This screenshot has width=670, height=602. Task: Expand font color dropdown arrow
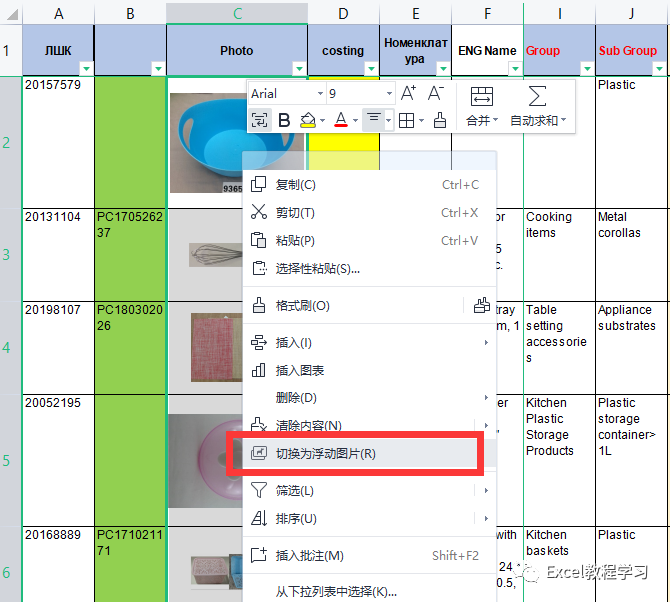point(355,121)
